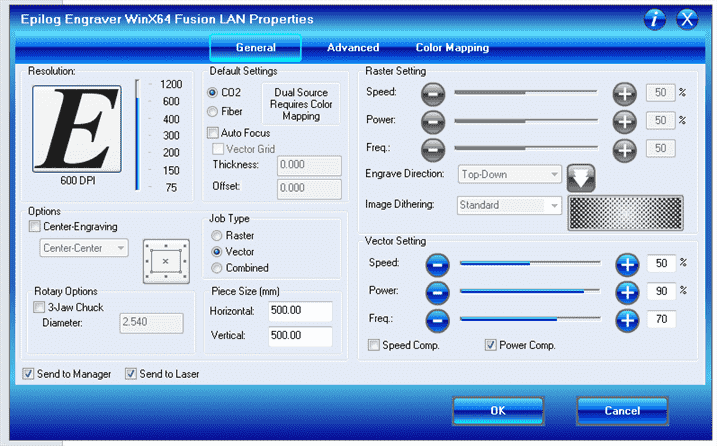The image size is (717, 446).
Task: Decrease vector Speed with minus button
Action: (x=438, y=265)
